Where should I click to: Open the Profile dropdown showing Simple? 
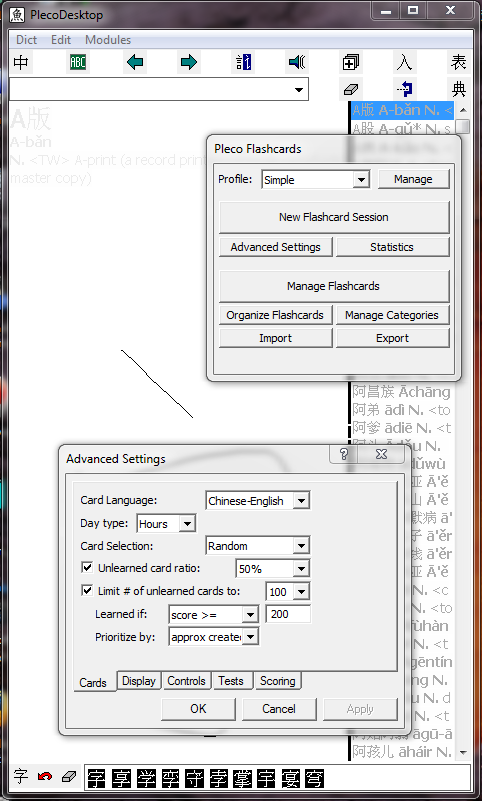point(361,180)
